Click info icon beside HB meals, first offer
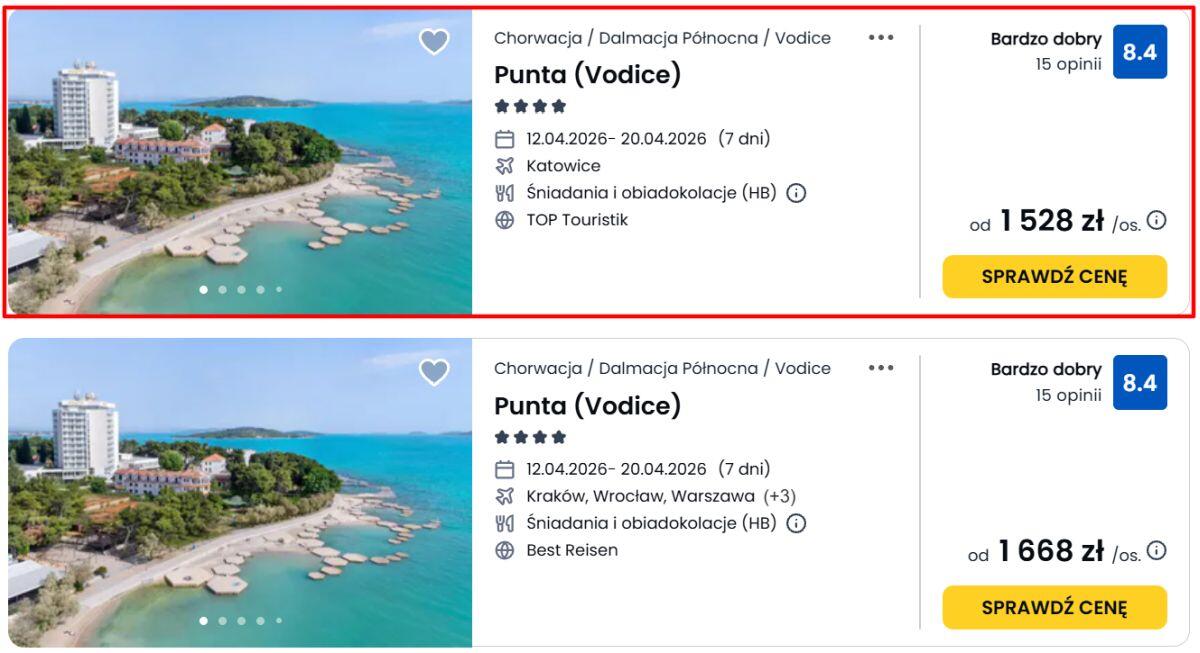1200x653 pixels. [x=796, y=193]
